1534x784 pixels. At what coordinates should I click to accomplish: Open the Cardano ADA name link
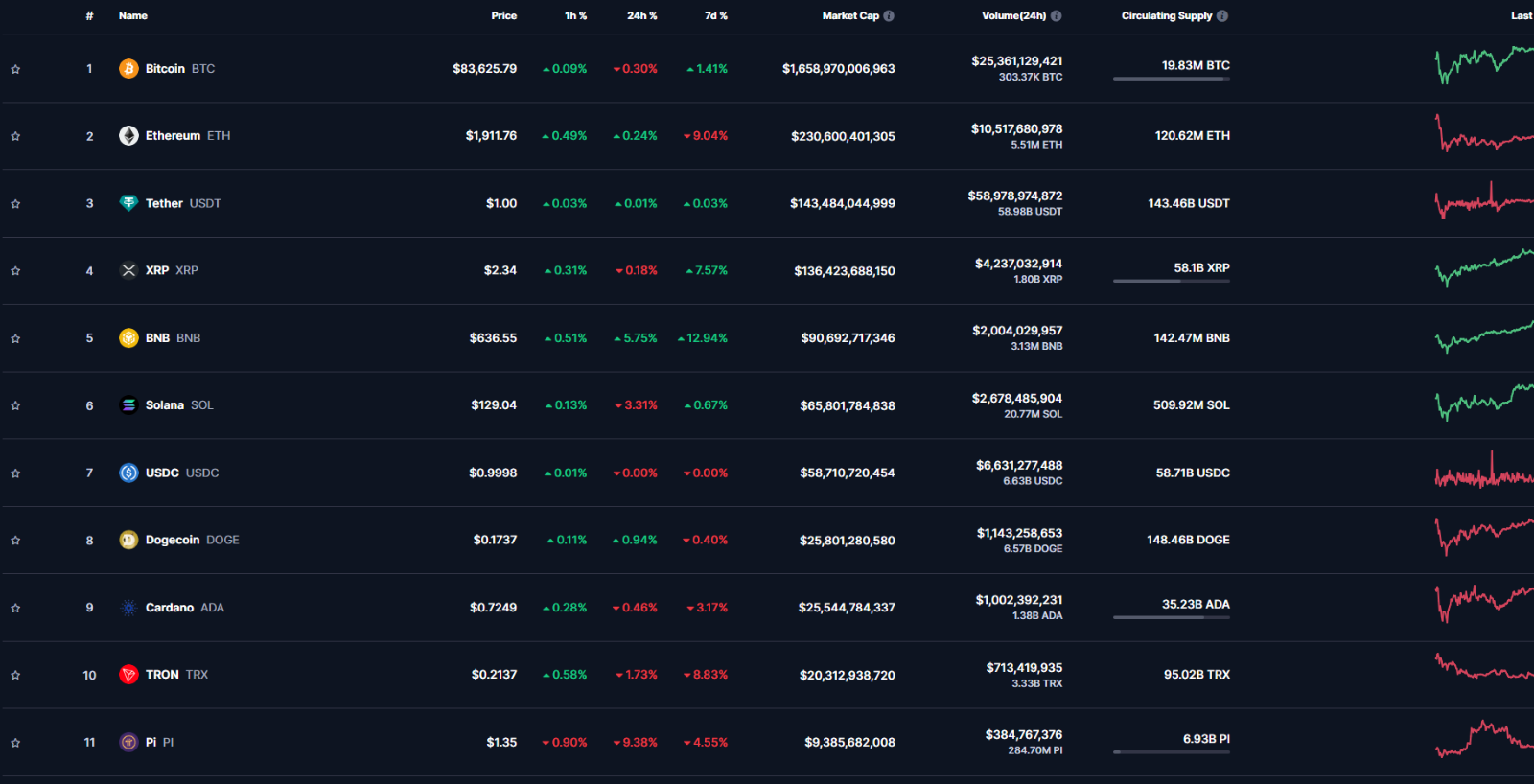[x=185, y=608]
